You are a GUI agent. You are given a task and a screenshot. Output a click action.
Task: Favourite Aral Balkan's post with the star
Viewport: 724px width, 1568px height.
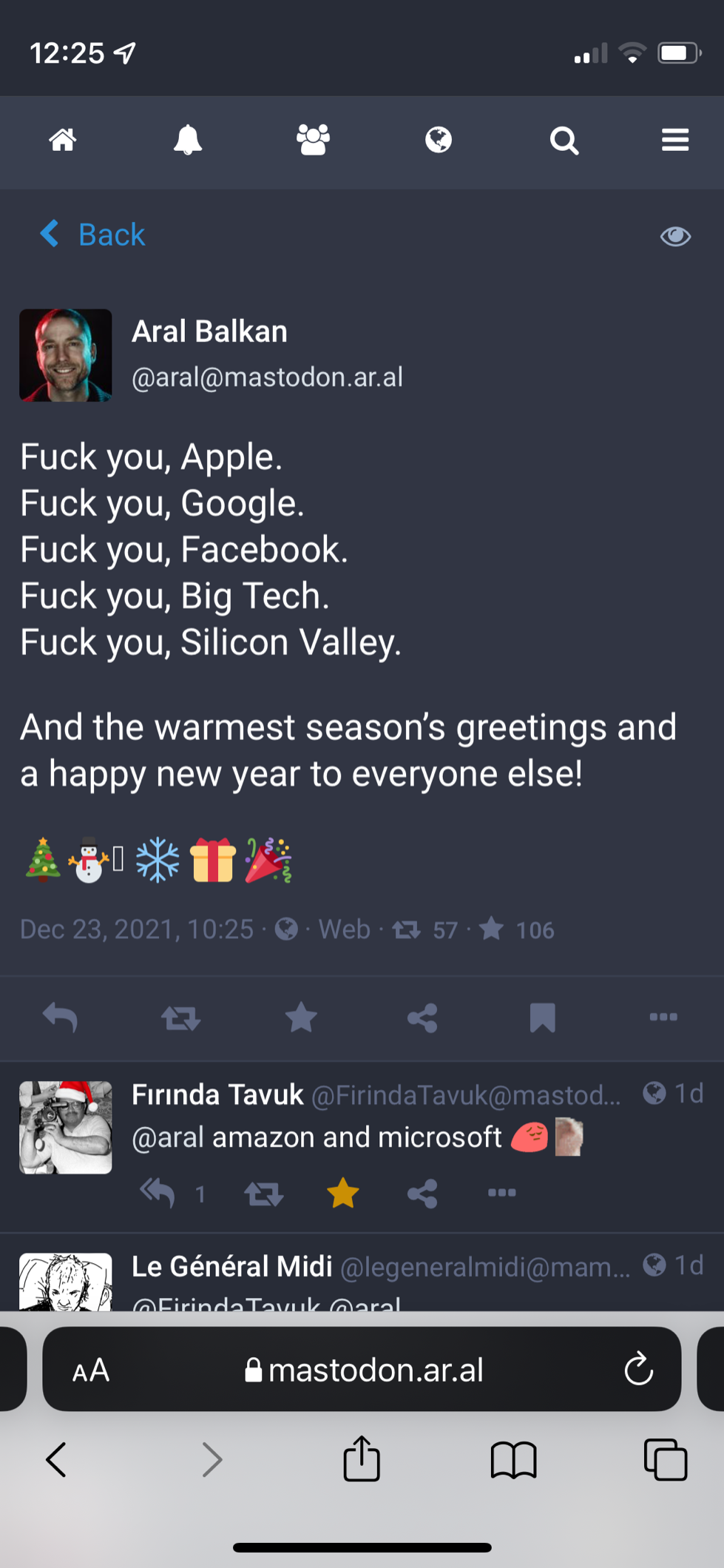pos(302,1018)
